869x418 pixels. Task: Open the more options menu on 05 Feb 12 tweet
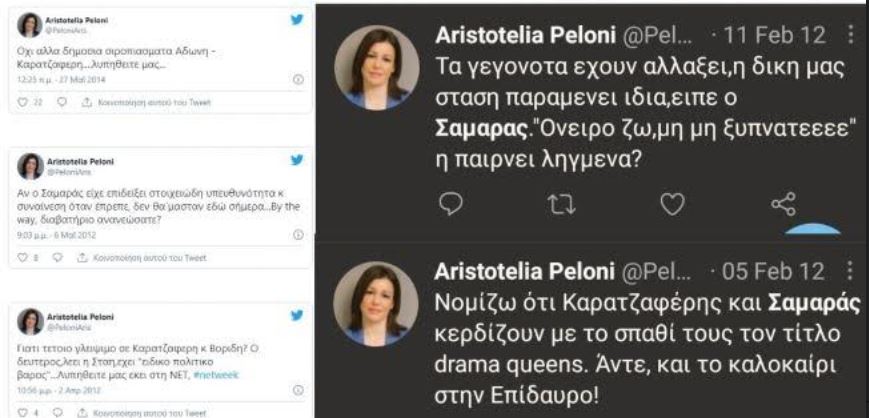click(851, 272)
